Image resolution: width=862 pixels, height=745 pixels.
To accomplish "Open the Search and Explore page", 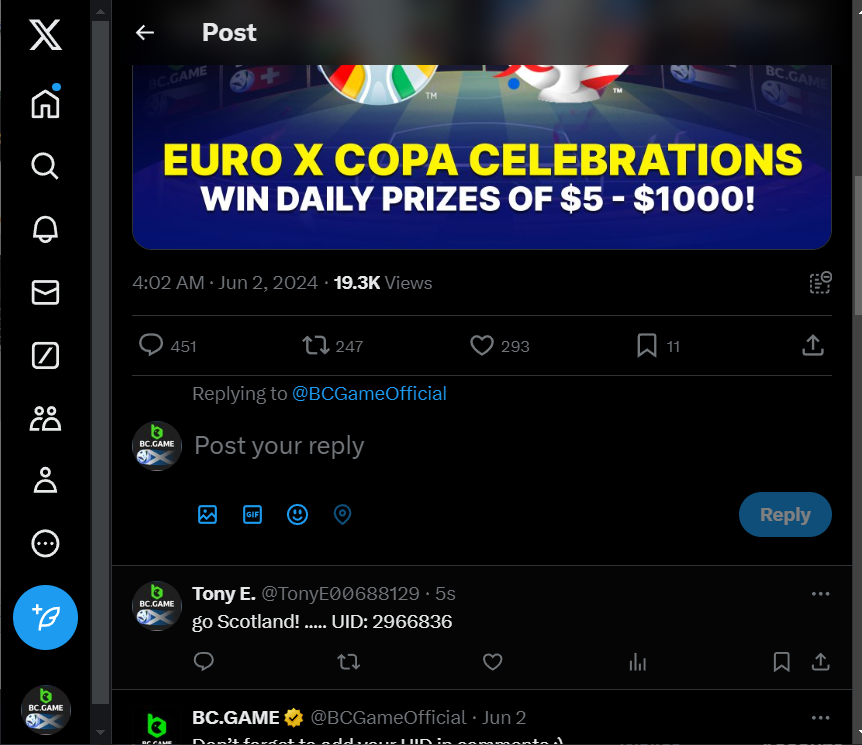I will pos(45,166).
